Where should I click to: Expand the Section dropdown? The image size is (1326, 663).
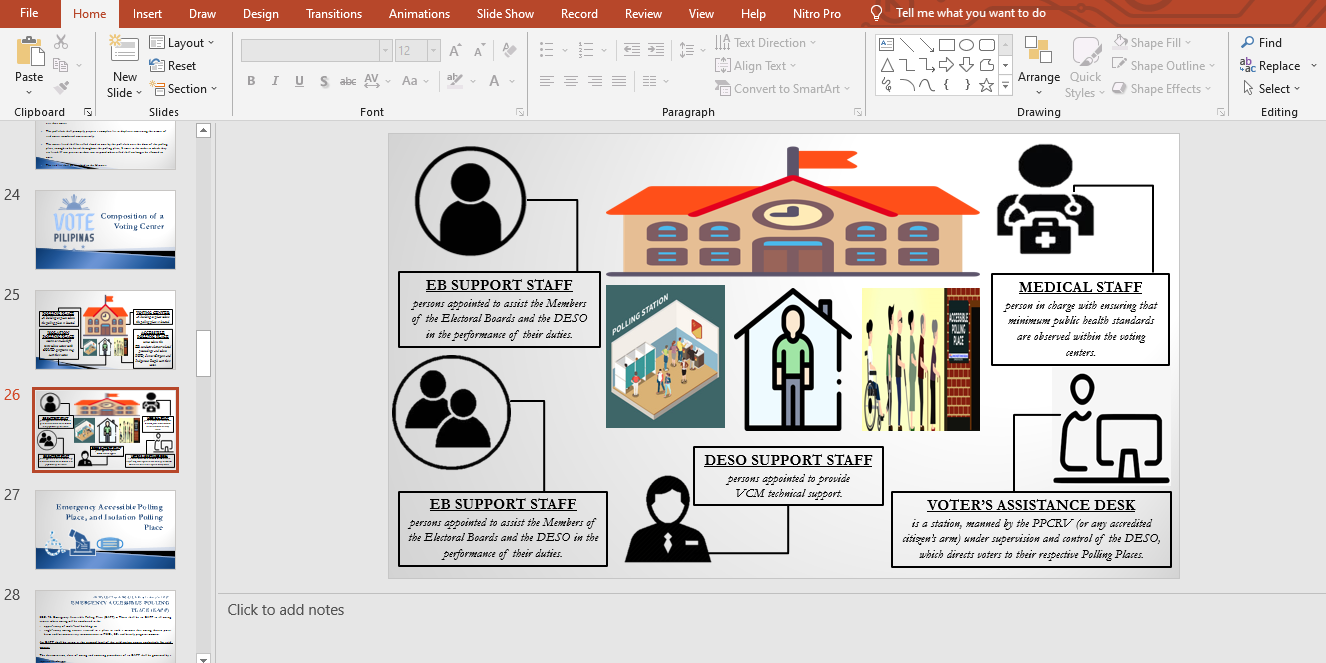(184, 89)
